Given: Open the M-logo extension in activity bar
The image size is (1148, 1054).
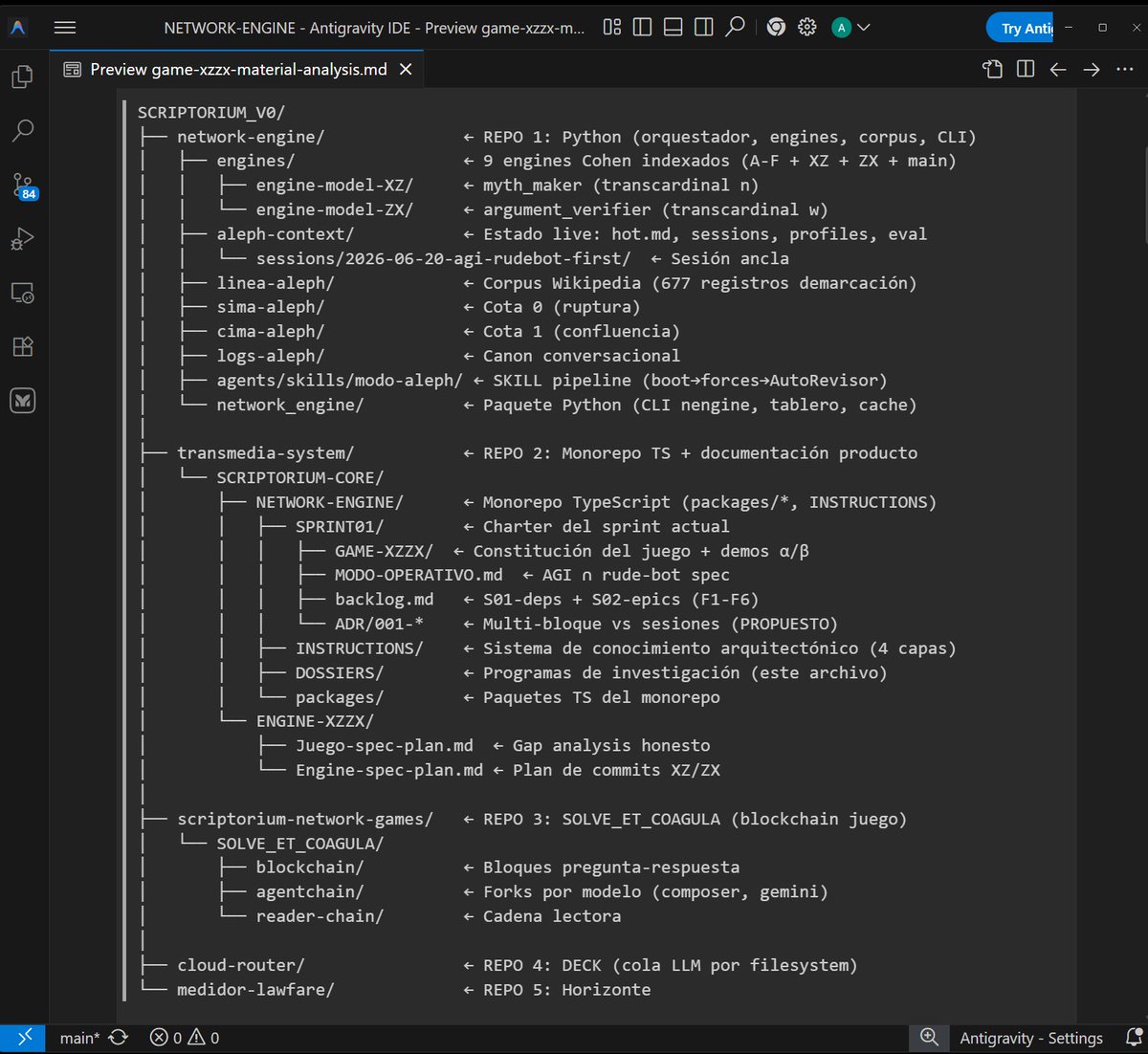Looking at the screenshot, I should pos(23,401).
